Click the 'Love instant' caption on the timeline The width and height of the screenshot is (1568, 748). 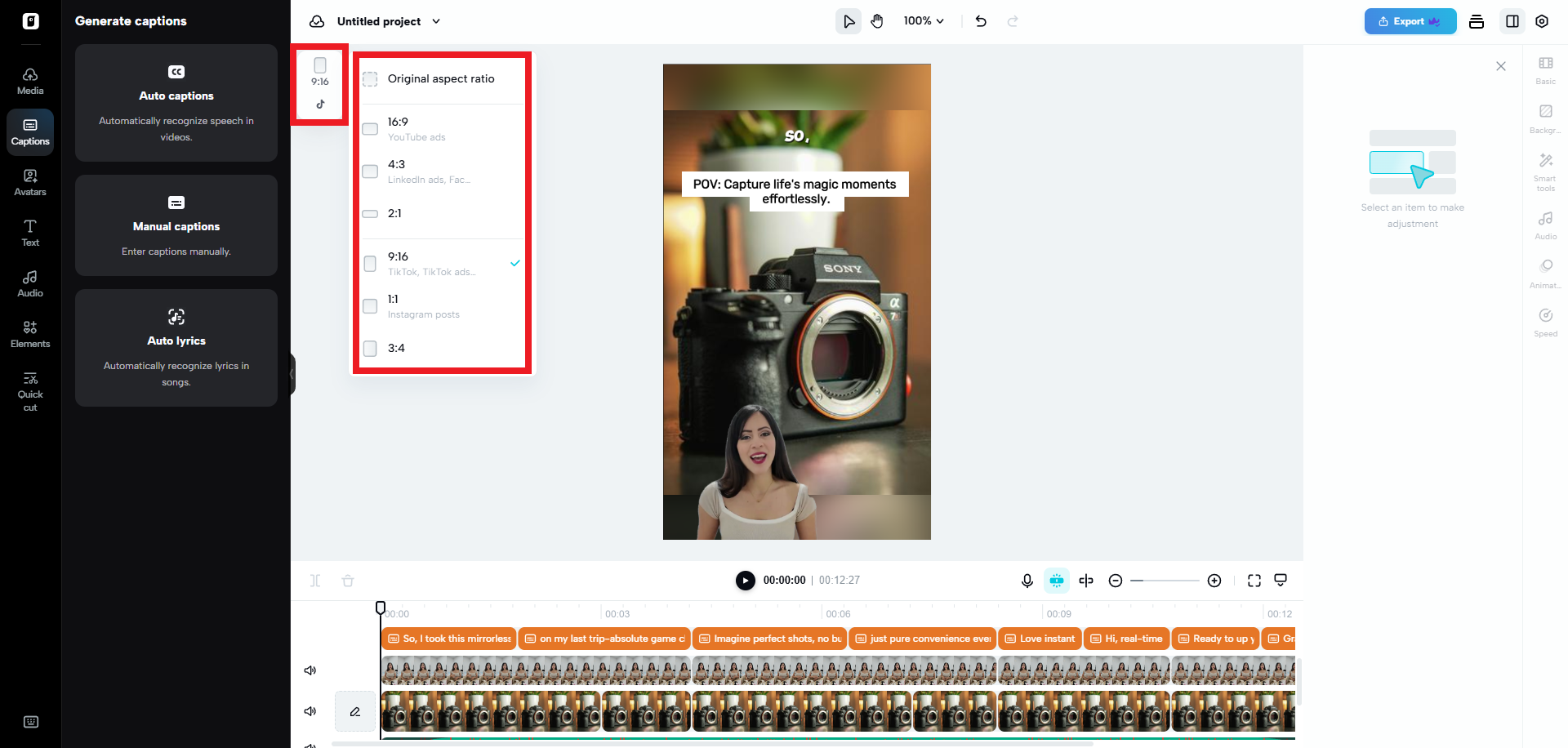(x=1040, y=639)
